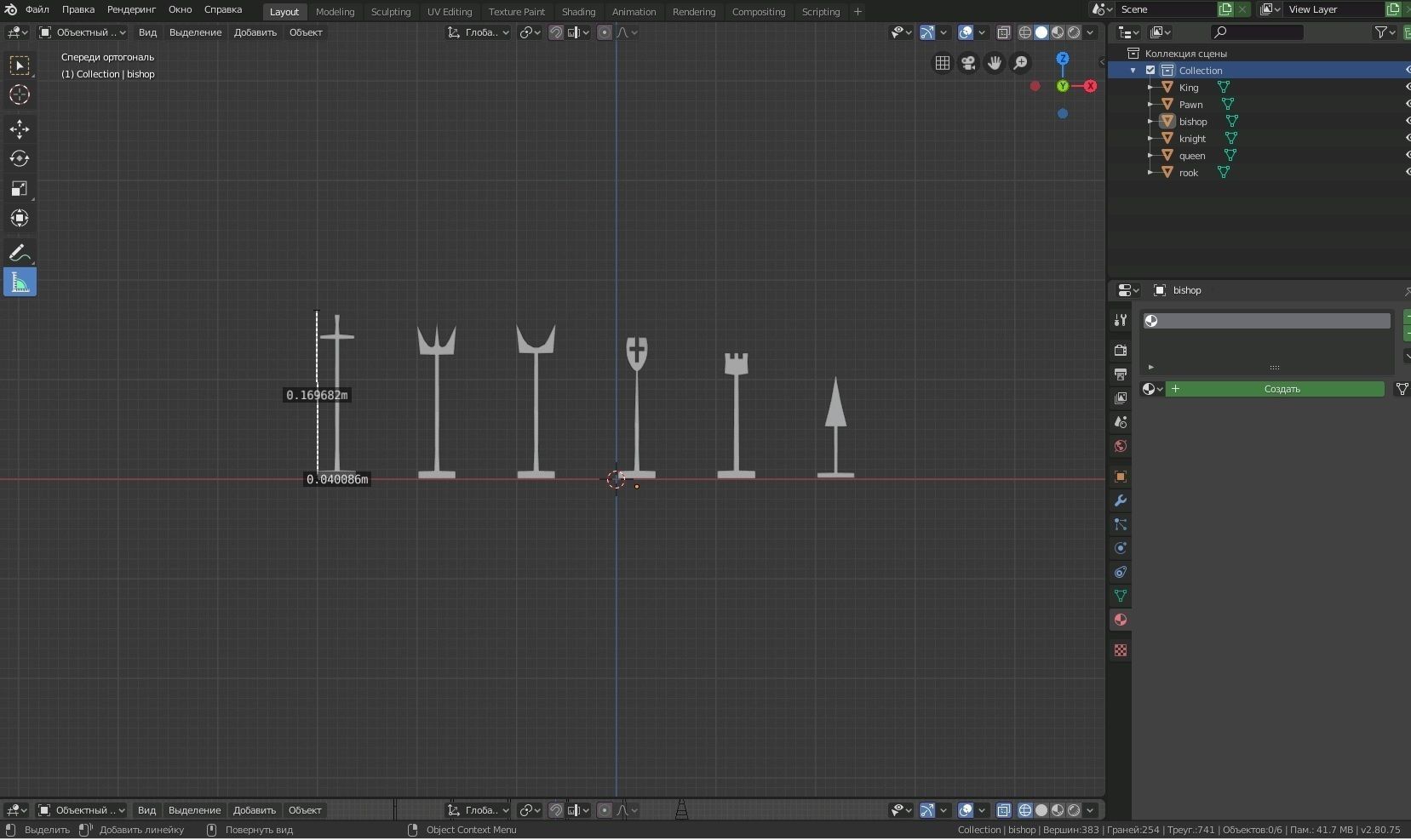
Task: Select the rook object in outliner
Action: [x=1188, y=173]
